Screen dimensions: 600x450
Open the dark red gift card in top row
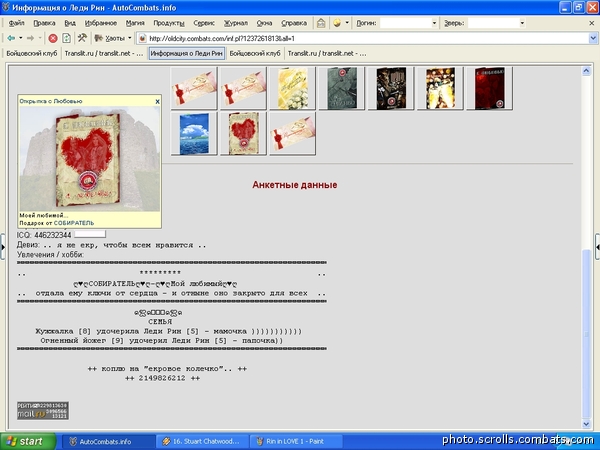point(489,88)
